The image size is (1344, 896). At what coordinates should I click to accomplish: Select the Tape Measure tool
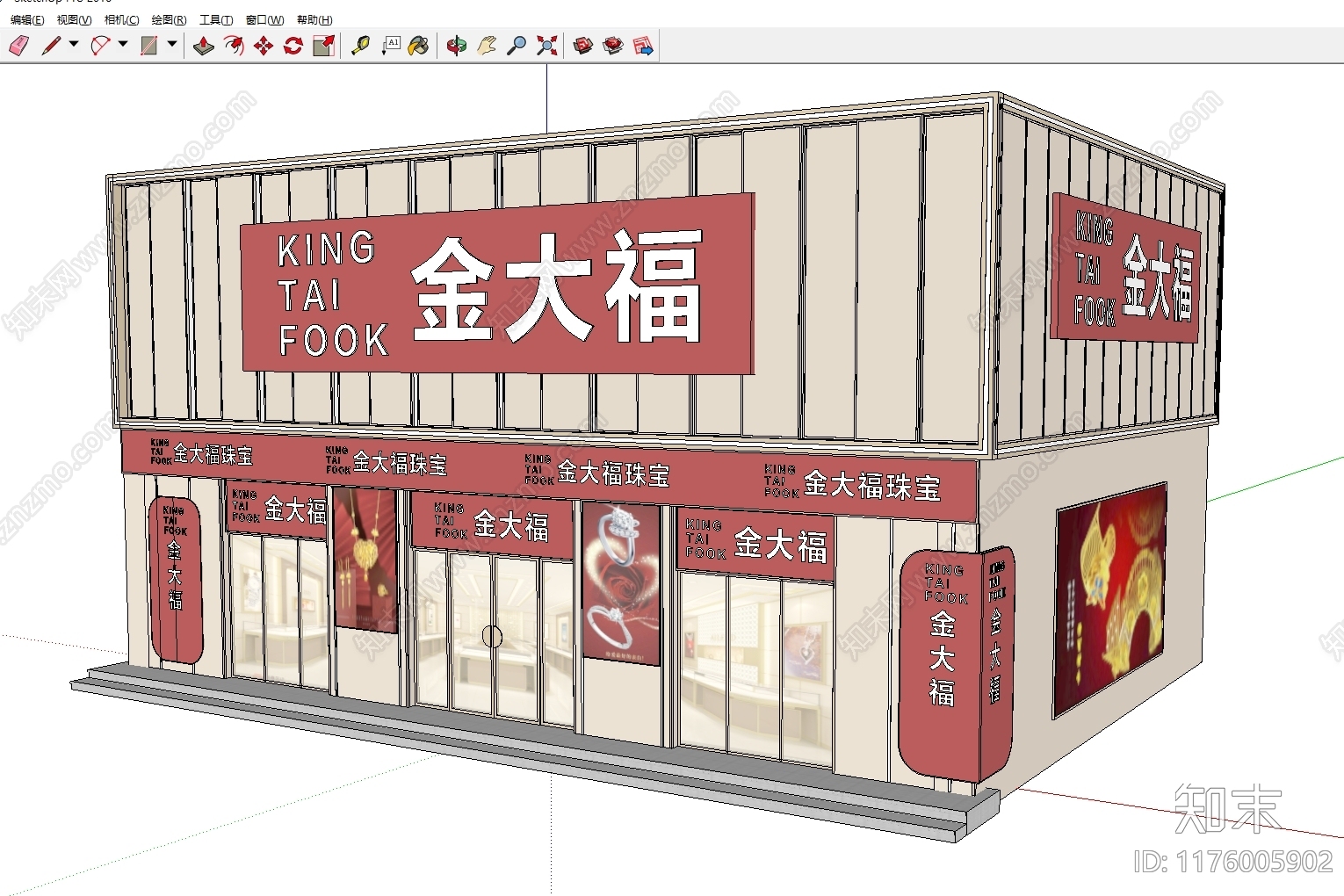[360, 46]
